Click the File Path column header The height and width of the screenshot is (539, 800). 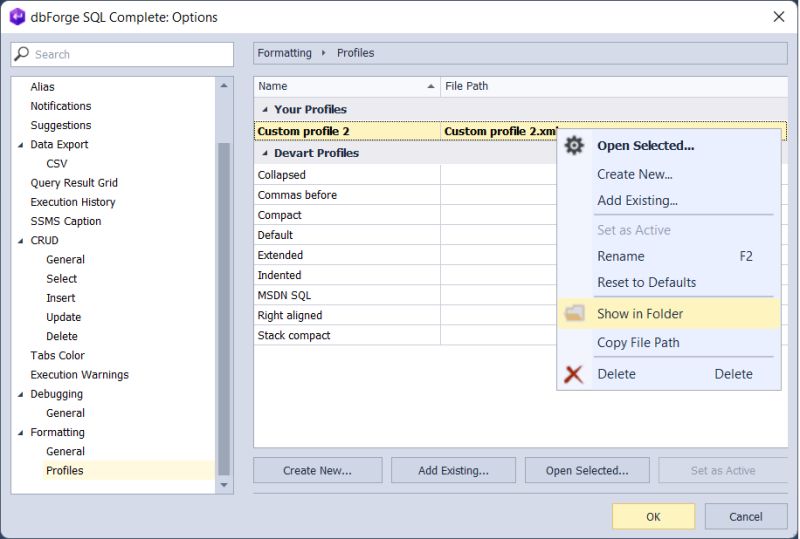click(614, 86)
